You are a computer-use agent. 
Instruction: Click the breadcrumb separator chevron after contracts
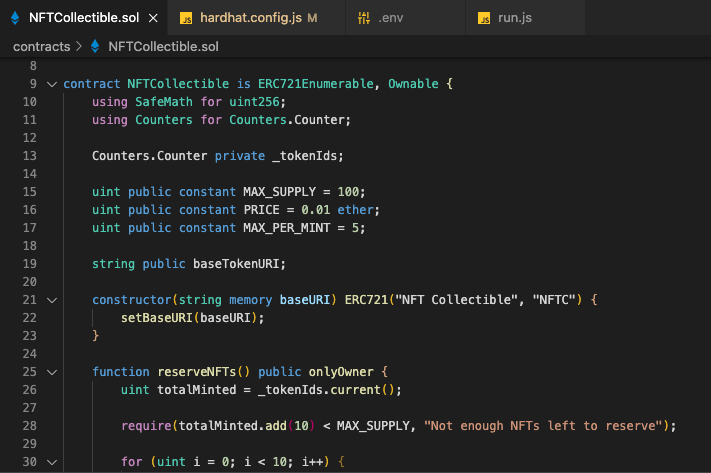click(79, 46)
